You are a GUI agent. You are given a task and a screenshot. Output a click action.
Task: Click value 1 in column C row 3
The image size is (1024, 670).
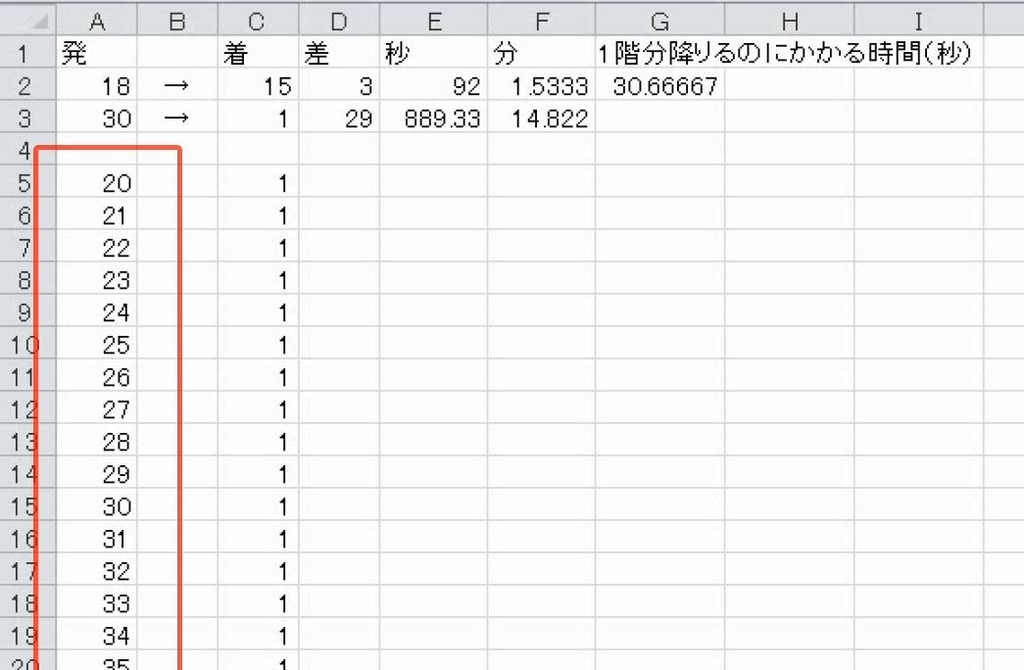[x=258, y=118]
